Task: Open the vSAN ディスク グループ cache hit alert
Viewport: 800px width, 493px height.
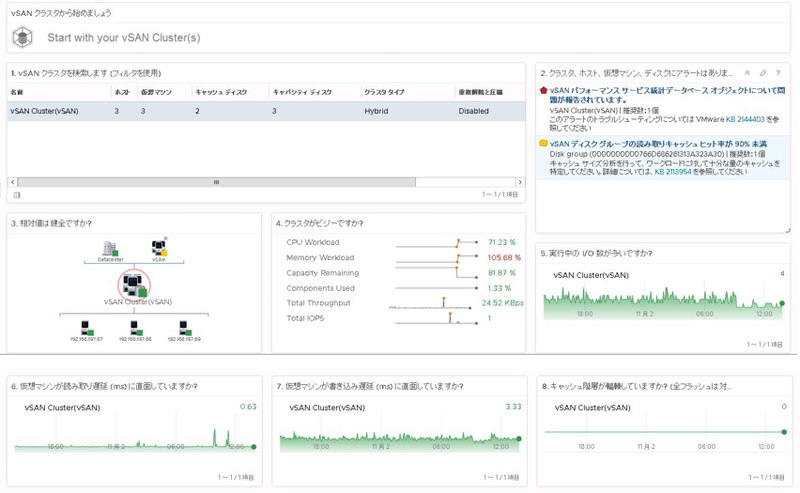Action: pos(658,144)
